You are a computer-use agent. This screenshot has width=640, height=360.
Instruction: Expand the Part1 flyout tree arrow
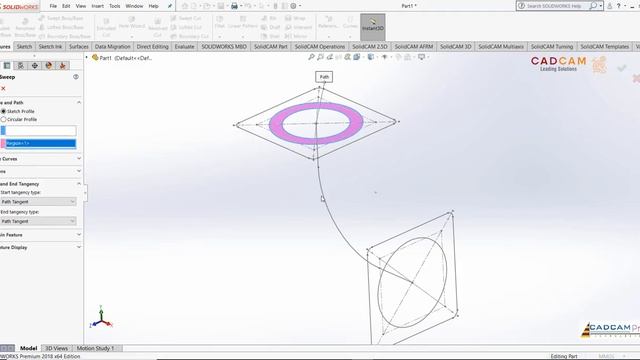click(87, 58)
